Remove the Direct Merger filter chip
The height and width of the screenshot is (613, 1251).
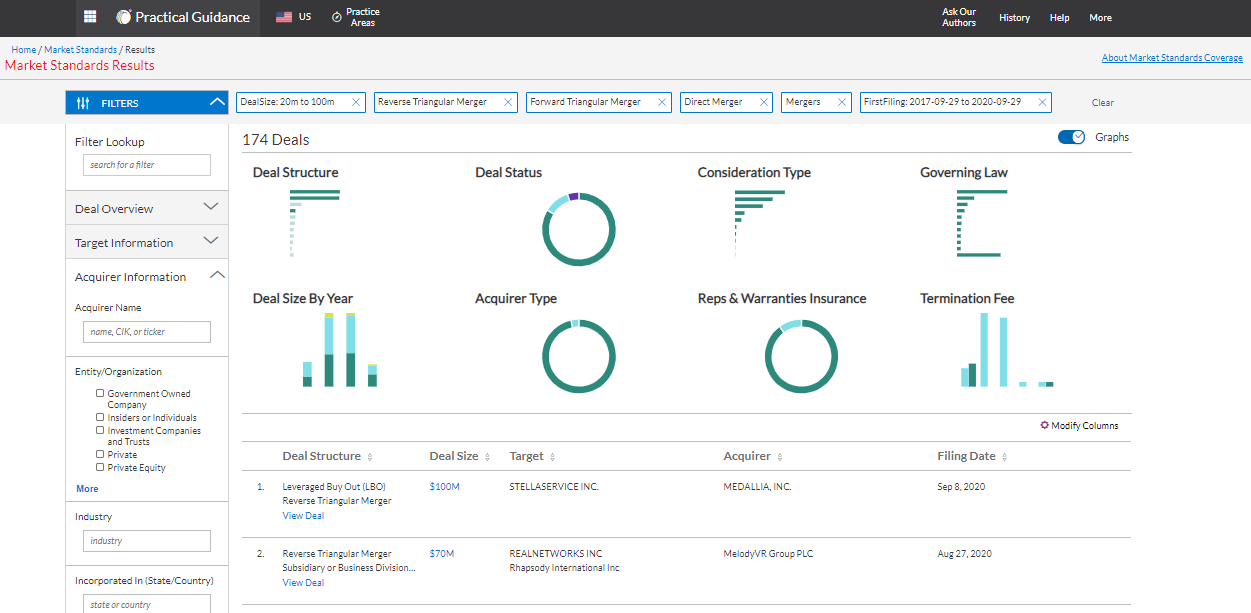tap(764, 102)
